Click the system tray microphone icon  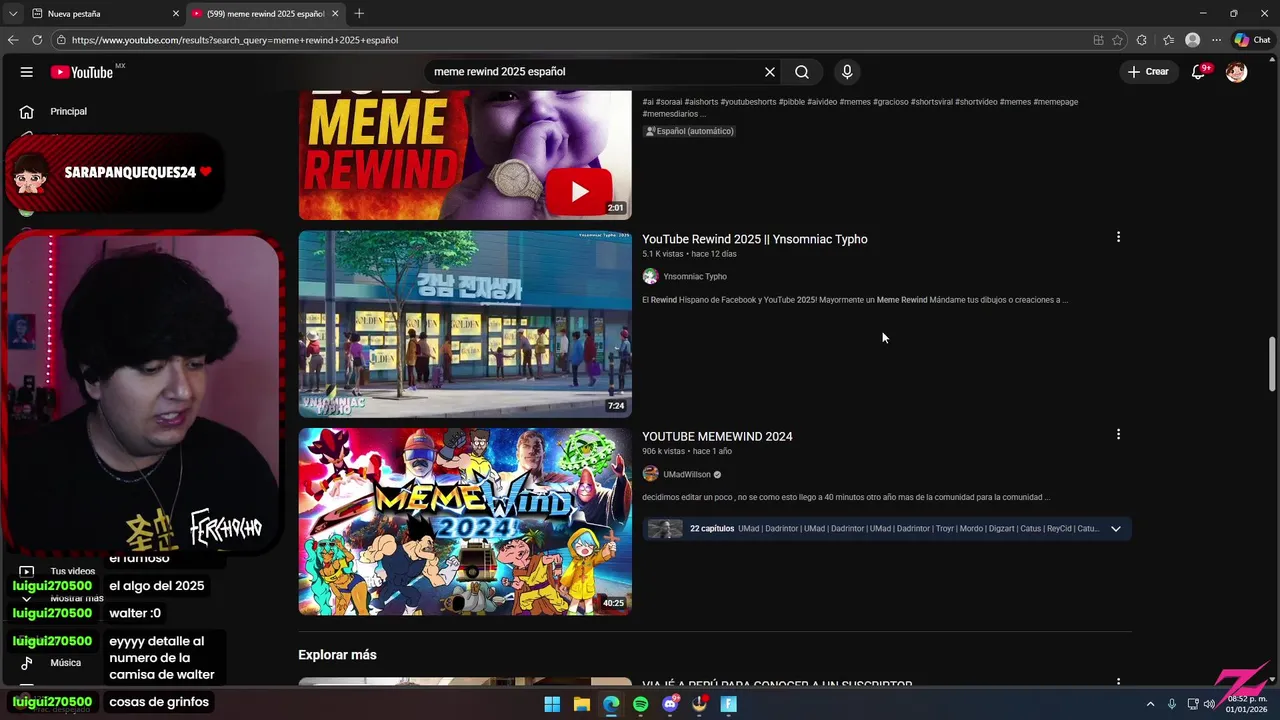(1172, 704)
